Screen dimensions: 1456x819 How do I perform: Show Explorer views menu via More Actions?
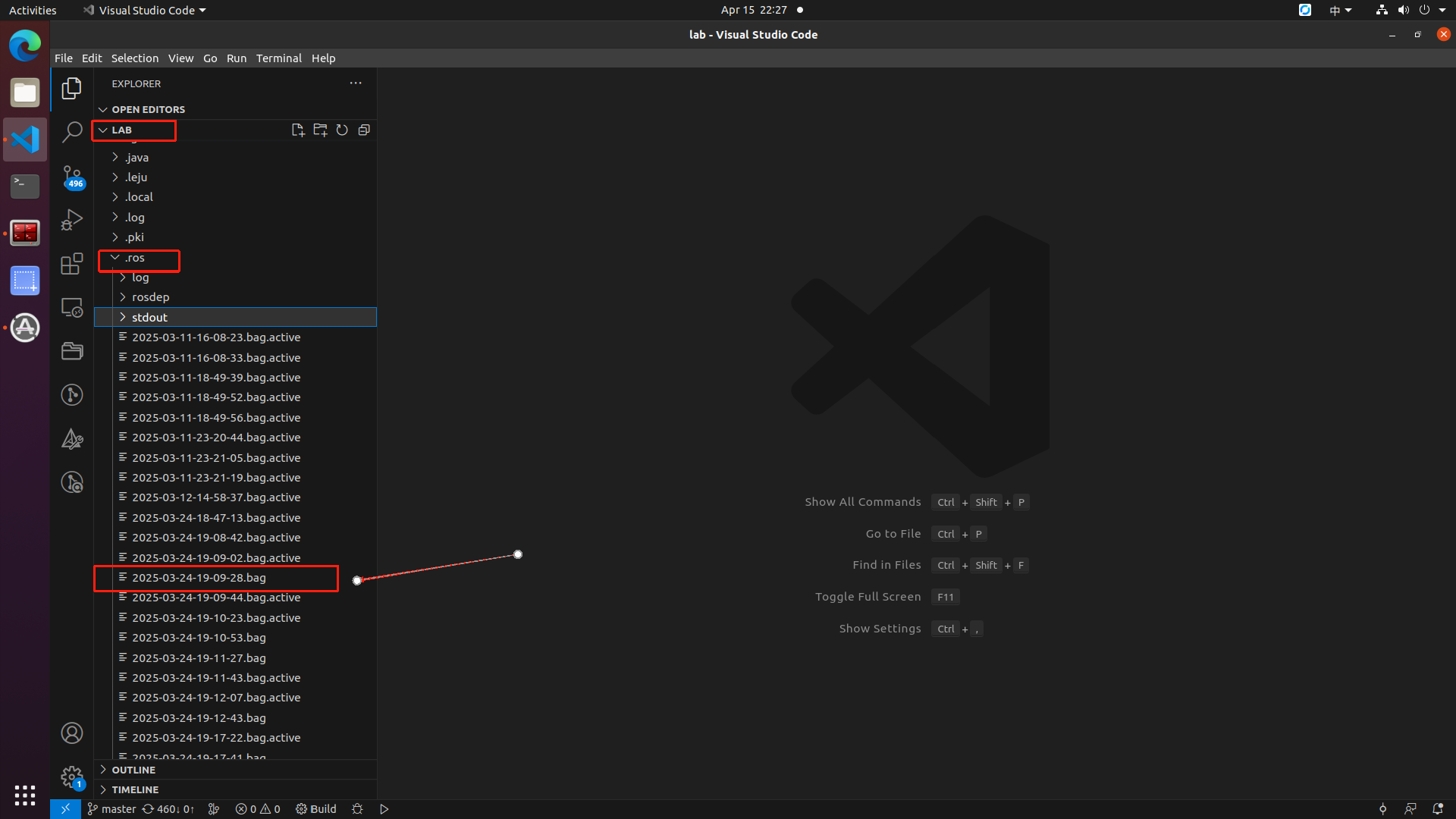pos(356,83)
